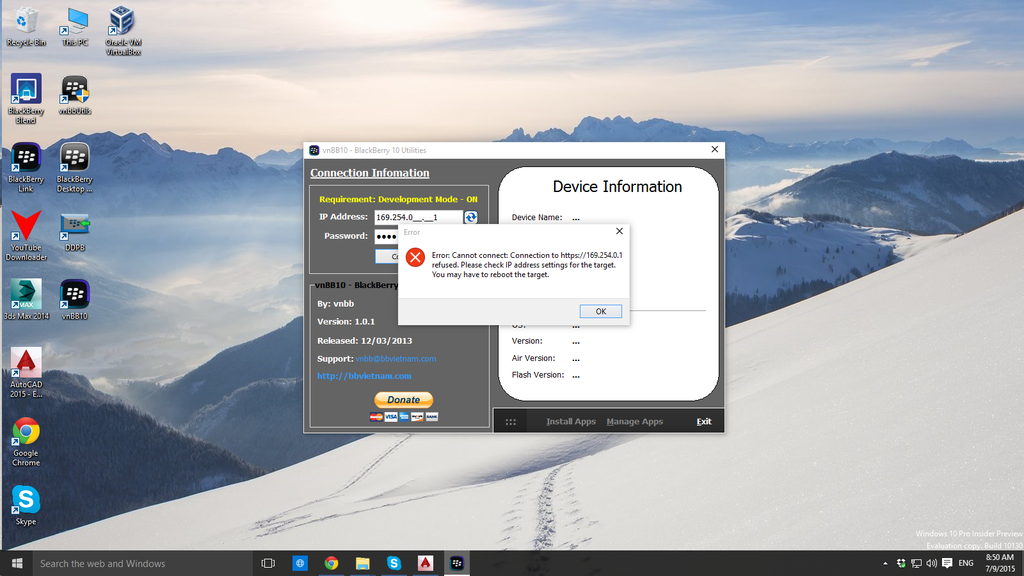Click the "By: vnbb" text
The image size is (1024, 576).
coord(336,304)
